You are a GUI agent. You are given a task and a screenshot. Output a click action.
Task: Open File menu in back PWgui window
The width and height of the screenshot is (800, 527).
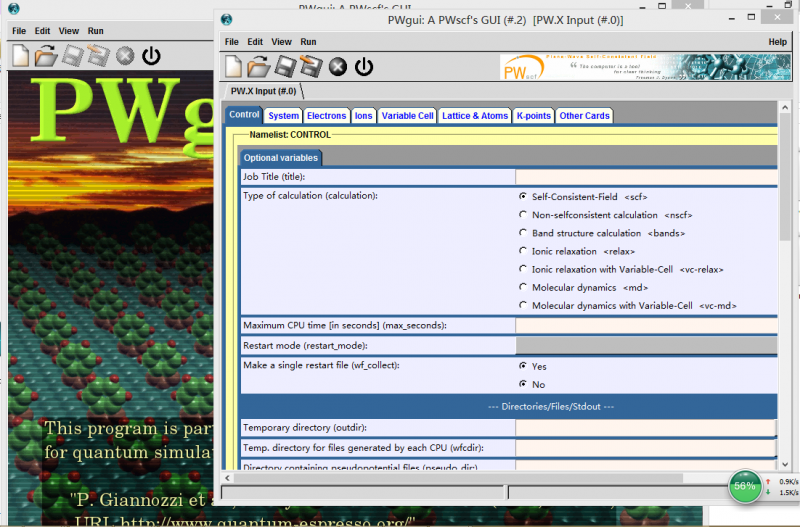(19, 31)
